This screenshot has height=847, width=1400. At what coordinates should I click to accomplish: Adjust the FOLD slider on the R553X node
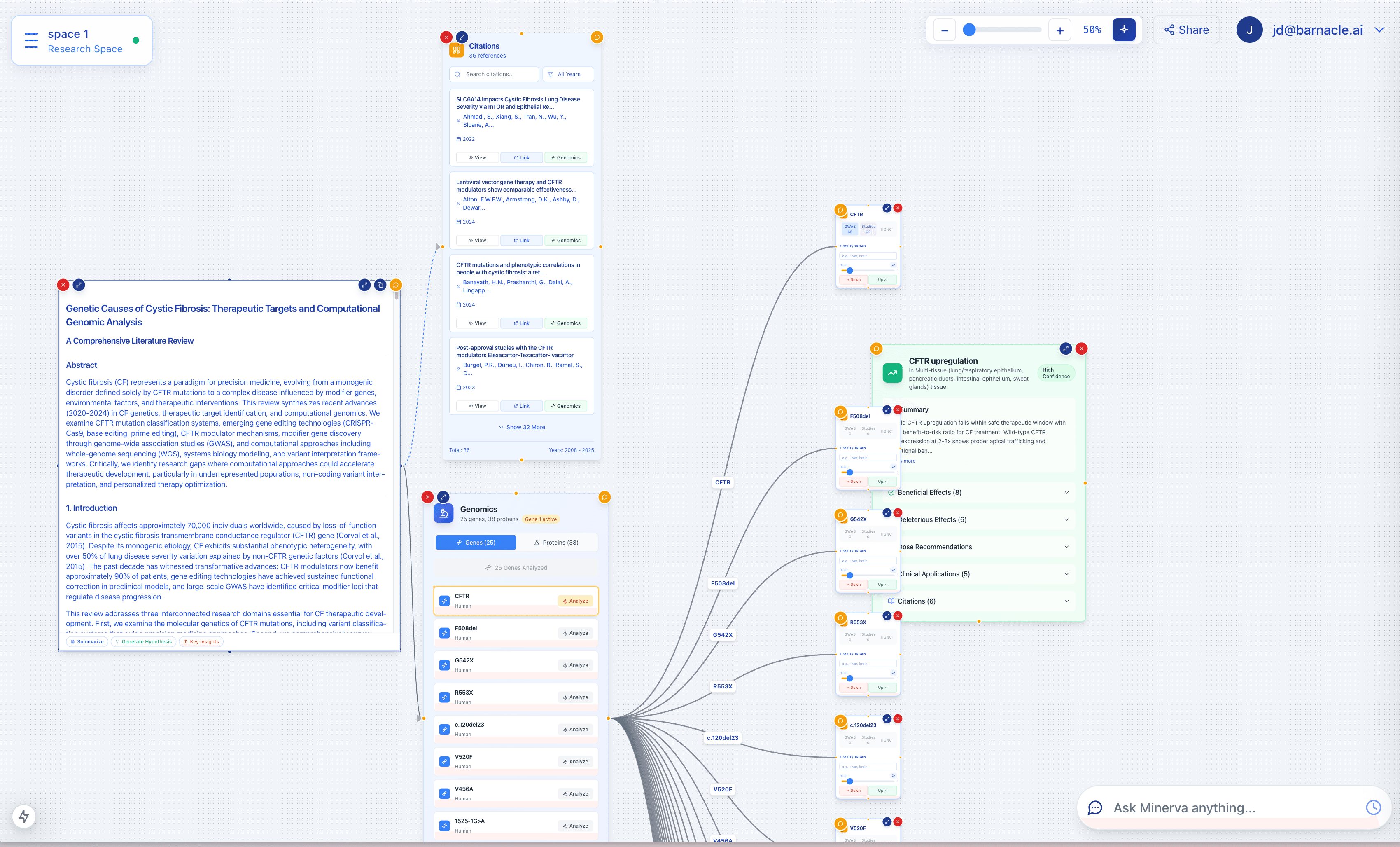click(x=849, y=678)
